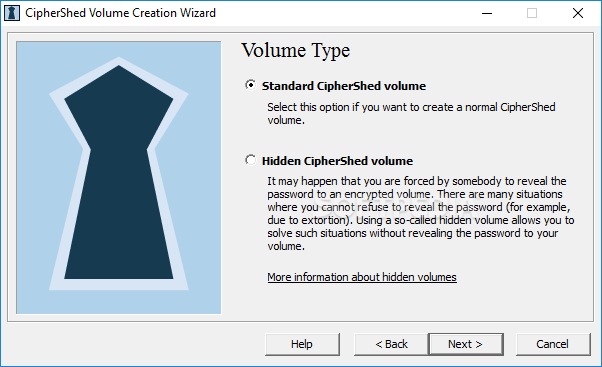This screenshot has width=602, height=367.
Task: Click the 'Select this option if you want' description
Action: tap(411, 113)
